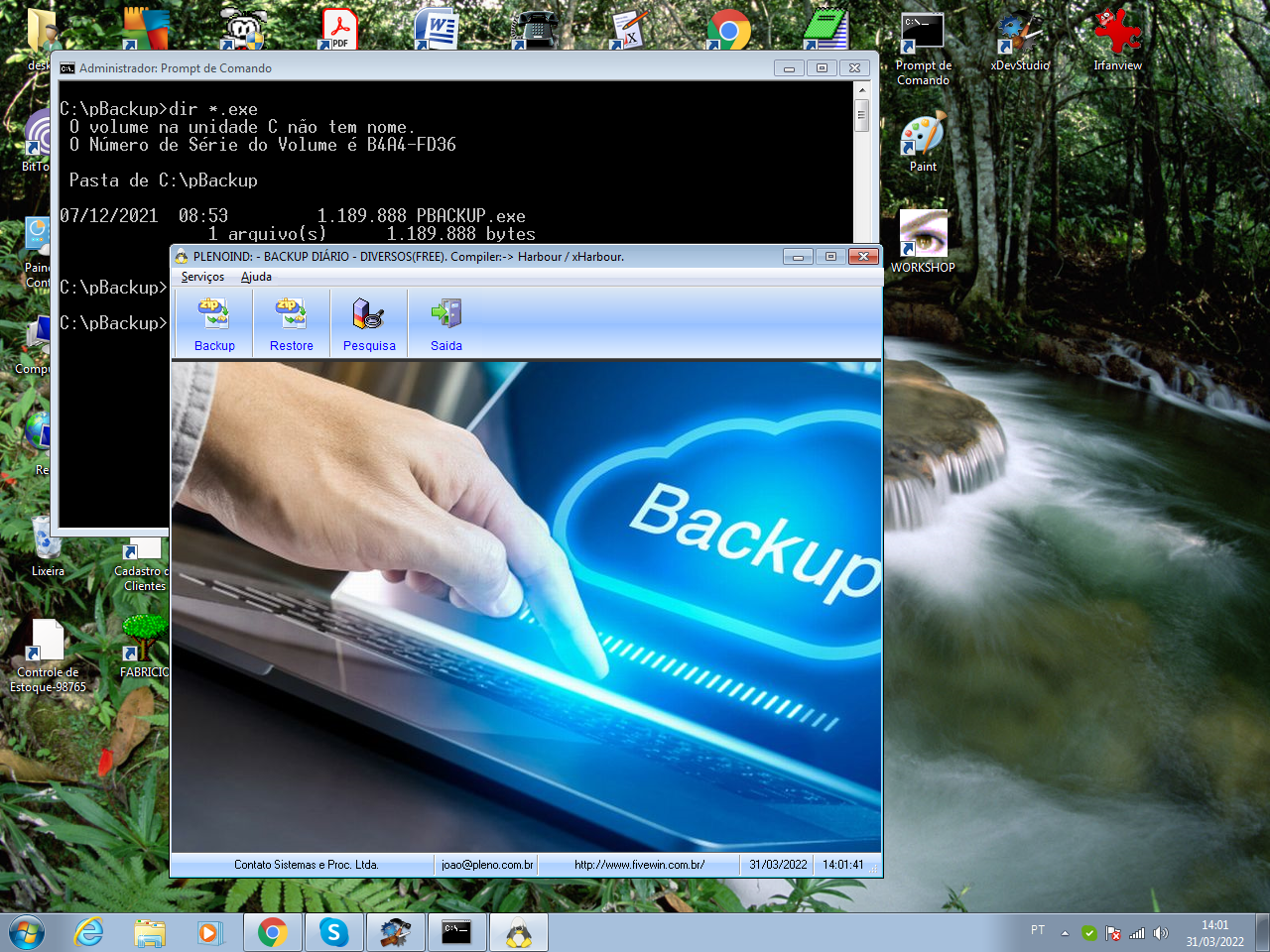This screenshot has height=952, width=1270.
Task: Click the volume speaker tray icon
Action: 1161,933
